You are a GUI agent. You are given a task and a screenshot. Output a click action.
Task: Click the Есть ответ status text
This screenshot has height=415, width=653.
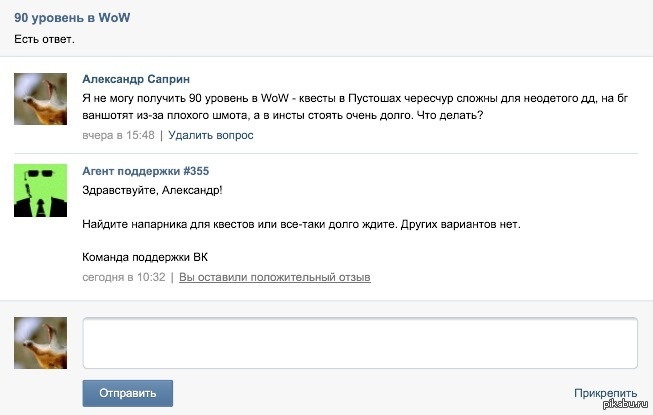coord(44,39)
